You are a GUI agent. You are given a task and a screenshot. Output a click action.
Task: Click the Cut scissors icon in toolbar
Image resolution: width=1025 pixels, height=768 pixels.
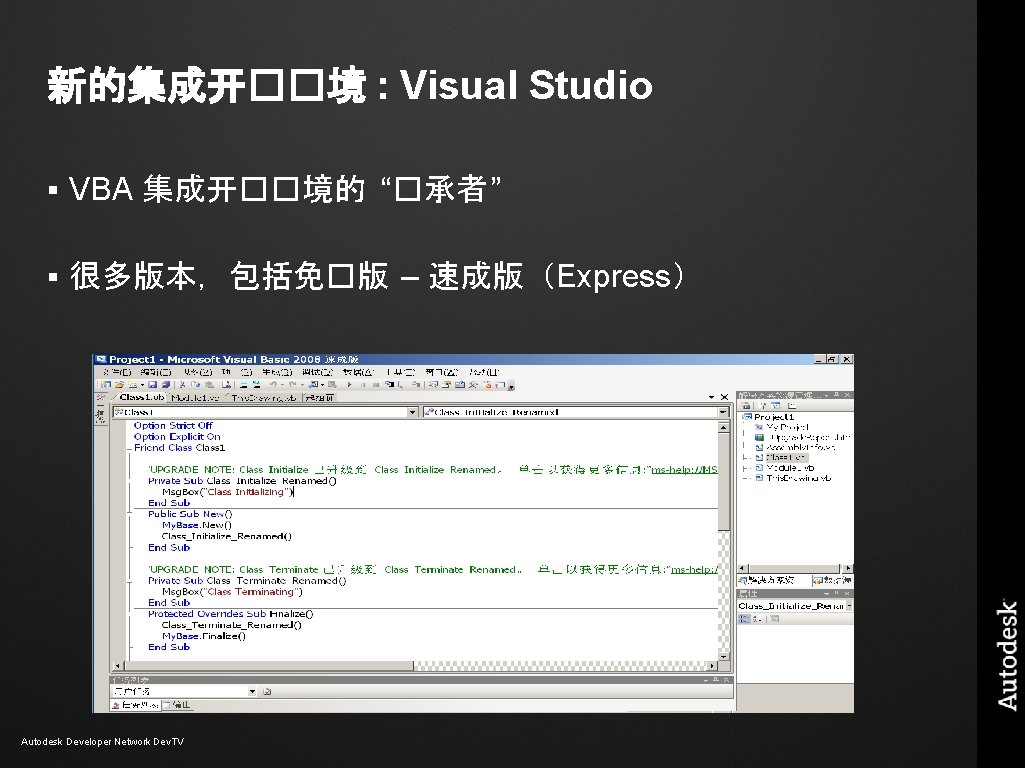pyautogui.click(x=182, y=385)
